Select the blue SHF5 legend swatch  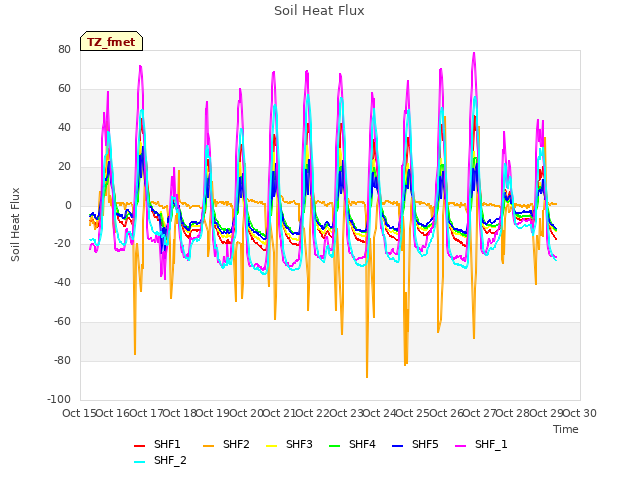[398, 446]
